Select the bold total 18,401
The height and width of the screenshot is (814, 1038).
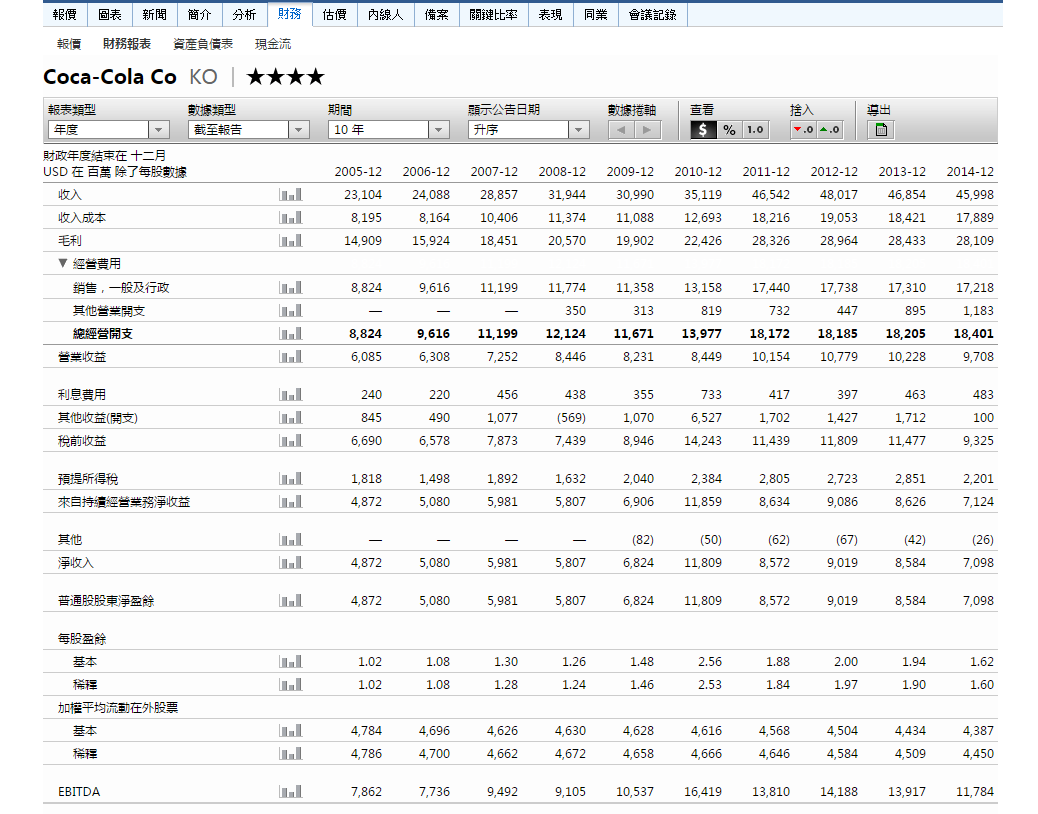coord(973,334)
